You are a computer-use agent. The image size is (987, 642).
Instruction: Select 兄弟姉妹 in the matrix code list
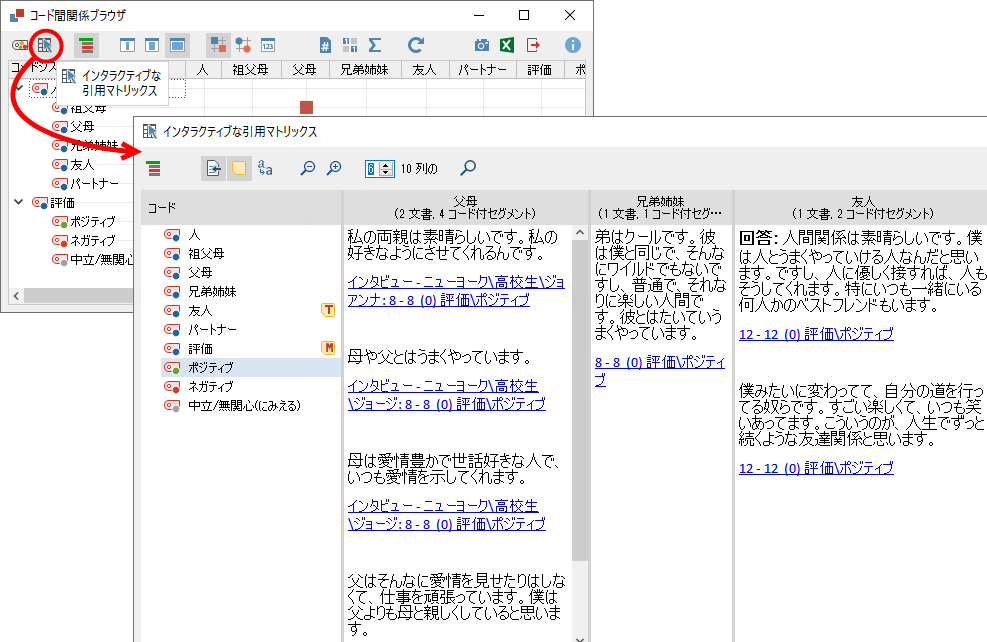pyautogui.click(x=212, y=291)
